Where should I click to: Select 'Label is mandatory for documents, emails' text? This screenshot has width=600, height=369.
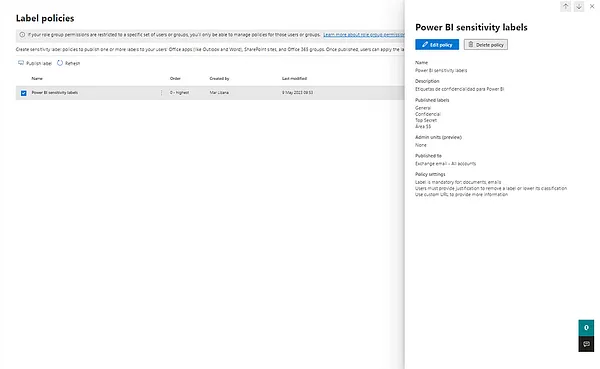(458, 182)
